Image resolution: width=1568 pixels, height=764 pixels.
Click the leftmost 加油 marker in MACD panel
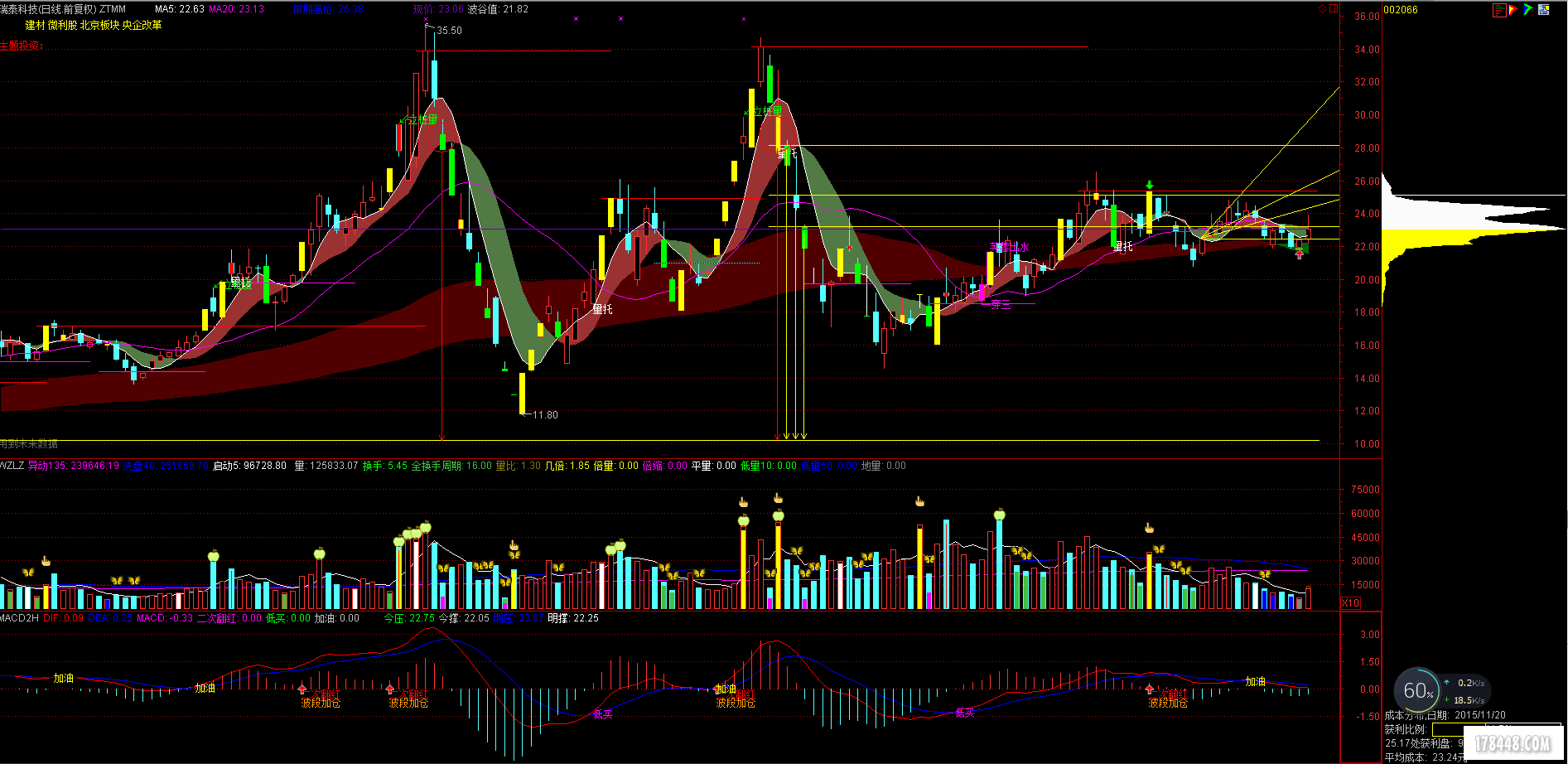(x=64, y=678)
